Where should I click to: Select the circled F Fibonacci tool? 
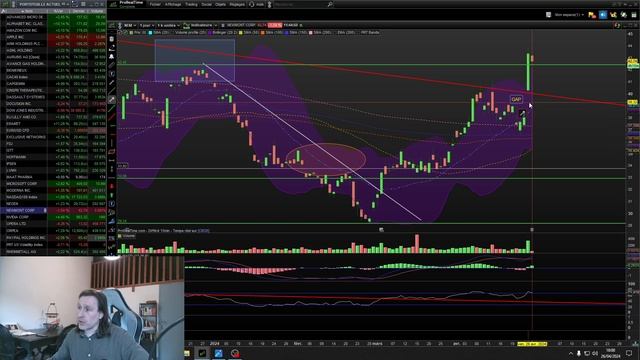coord(111,204)
